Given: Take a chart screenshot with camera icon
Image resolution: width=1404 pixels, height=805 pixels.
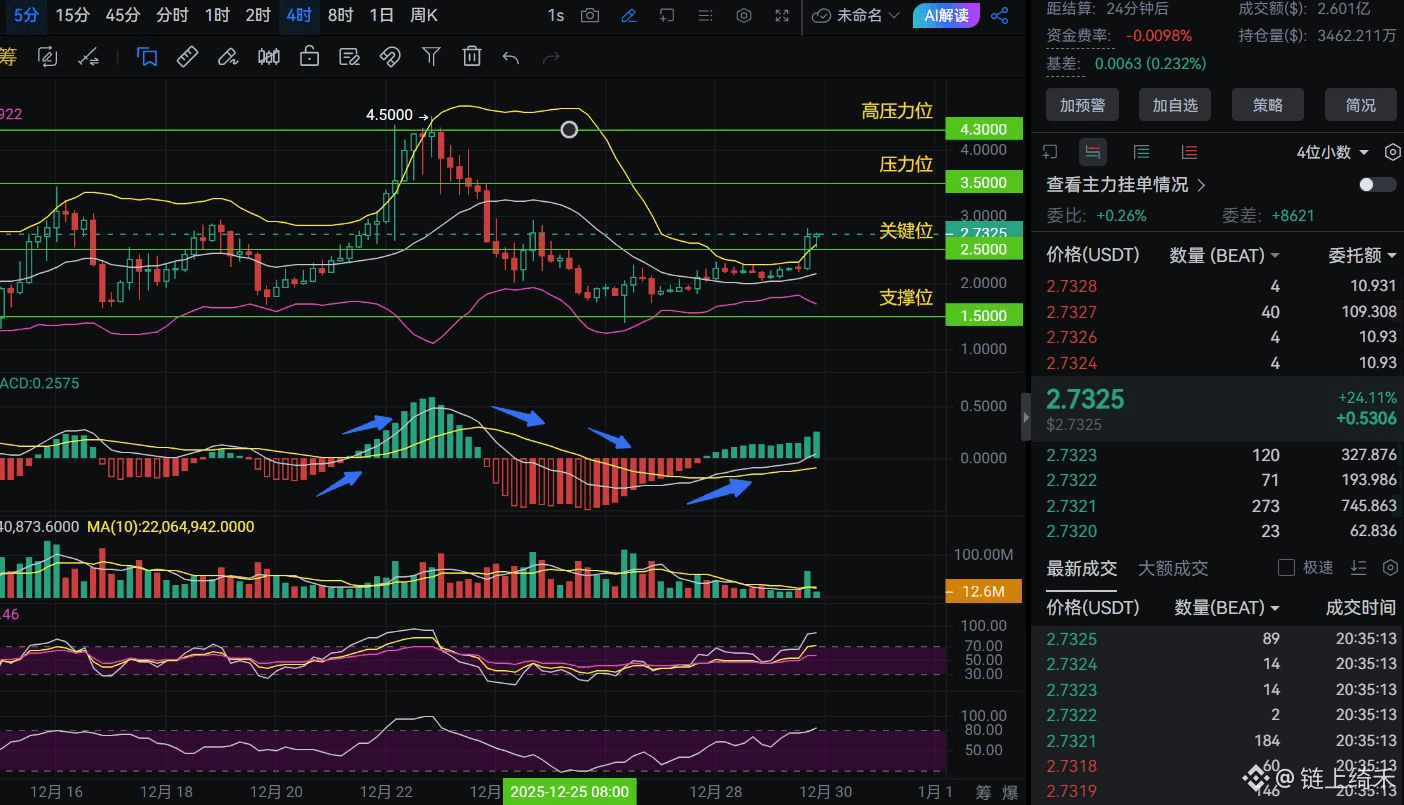Looking at the screenshot, I should [590, 16].
